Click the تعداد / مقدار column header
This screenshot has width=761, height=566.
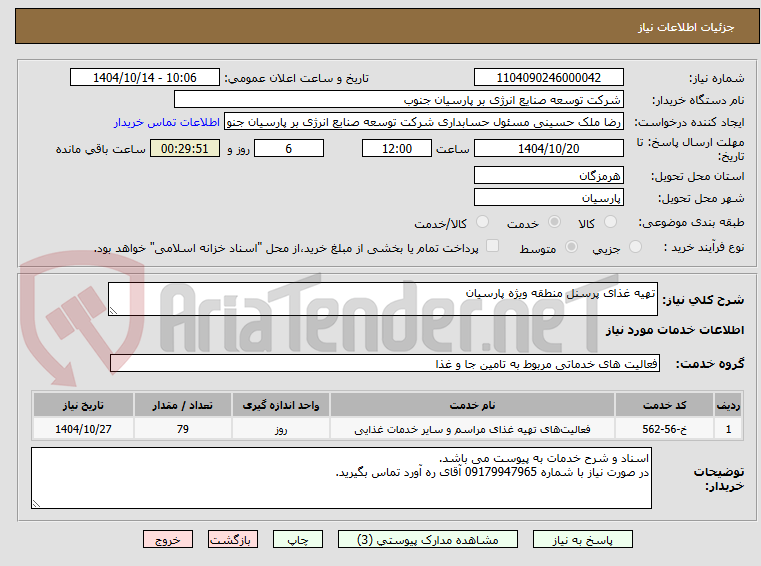[x=182, y=405]
